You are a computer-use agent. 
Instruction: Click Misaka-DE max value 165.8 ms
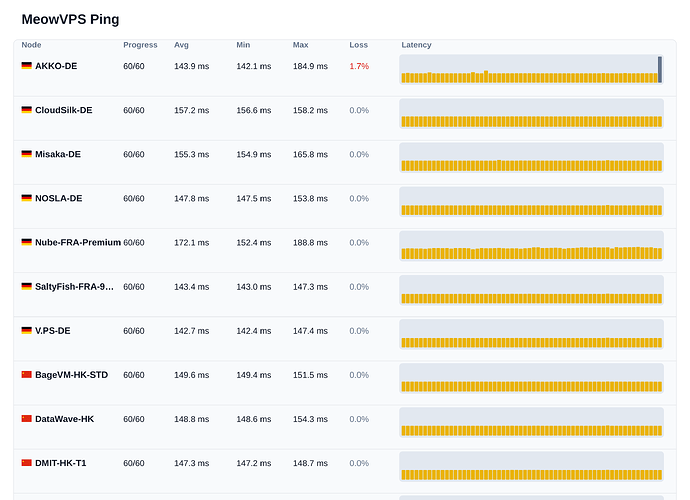click(310, 154)
